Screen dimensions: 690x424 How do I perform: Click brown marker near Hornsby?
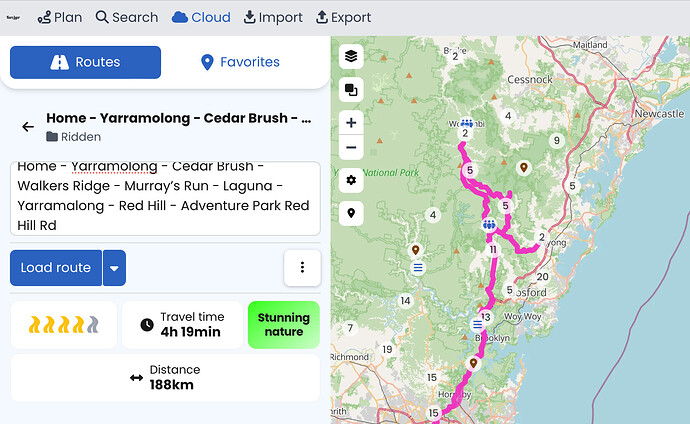pos(474,362)
